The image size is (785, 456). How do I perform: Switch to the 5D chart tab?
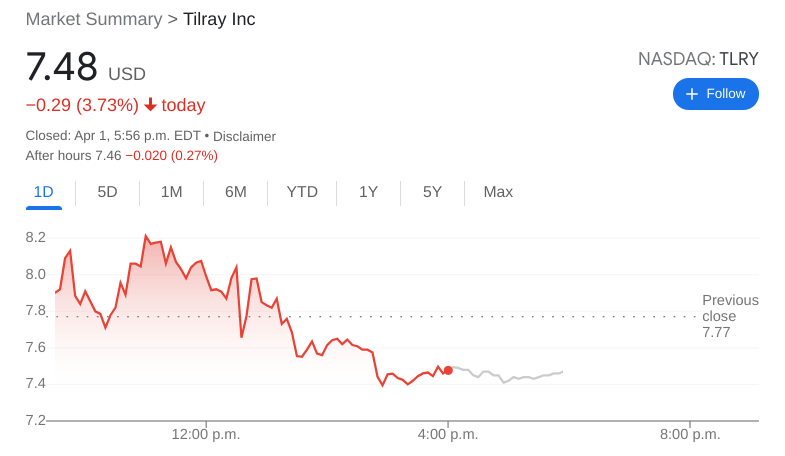click(x=107, y=192)
